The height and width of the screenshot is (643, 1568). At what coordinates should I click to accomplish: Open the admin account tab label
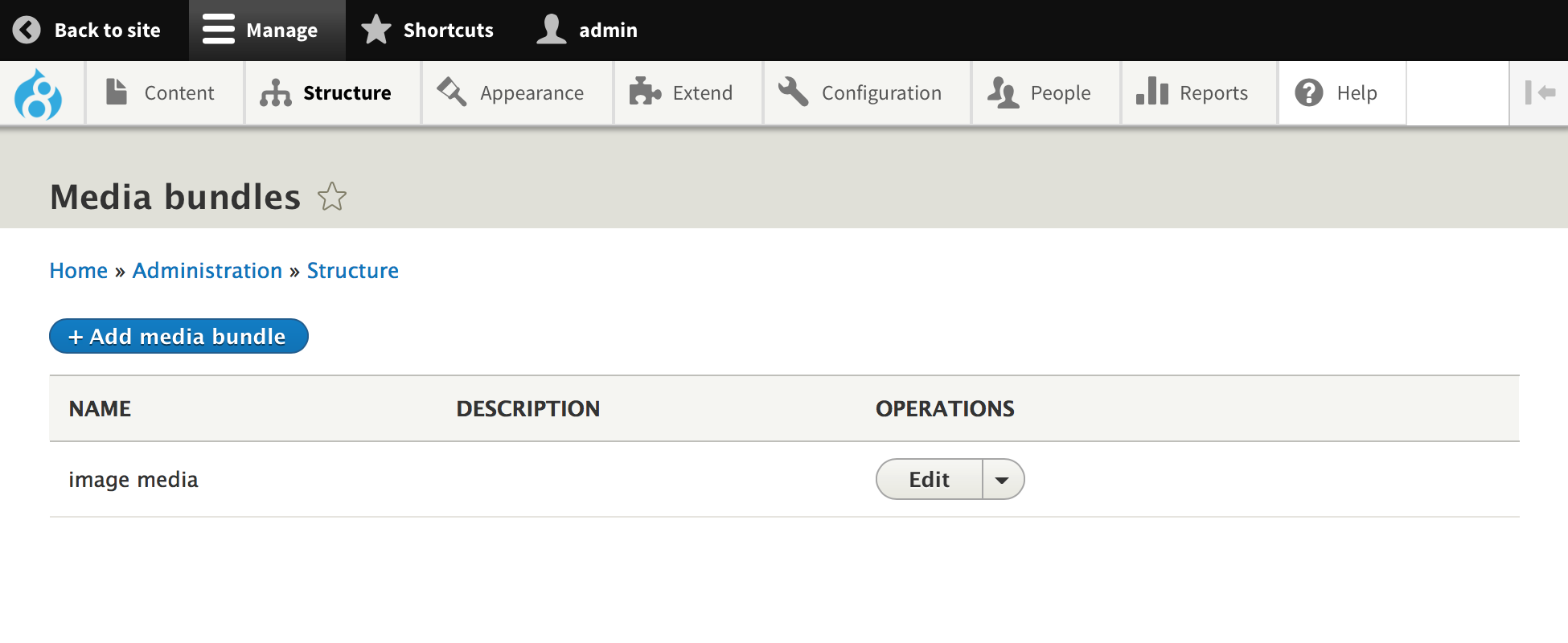click(609, 31)
